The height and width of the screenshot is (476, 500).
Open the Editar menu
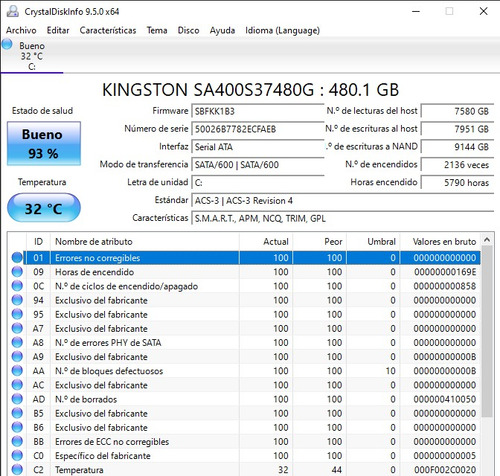(x=58, y=30)
